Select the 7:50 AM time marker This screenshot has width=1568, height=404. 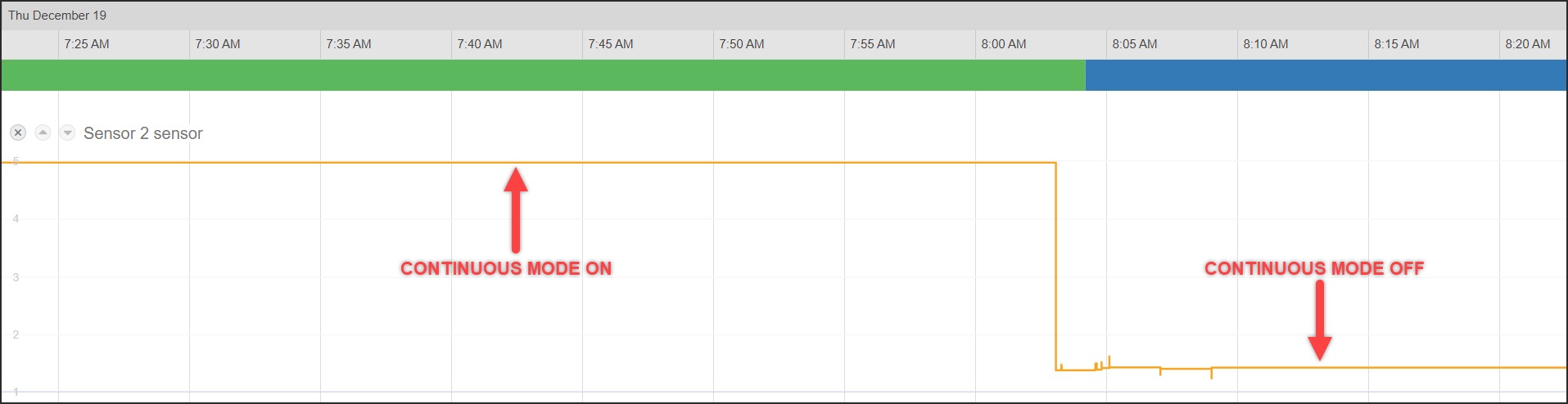click(742, 44)
